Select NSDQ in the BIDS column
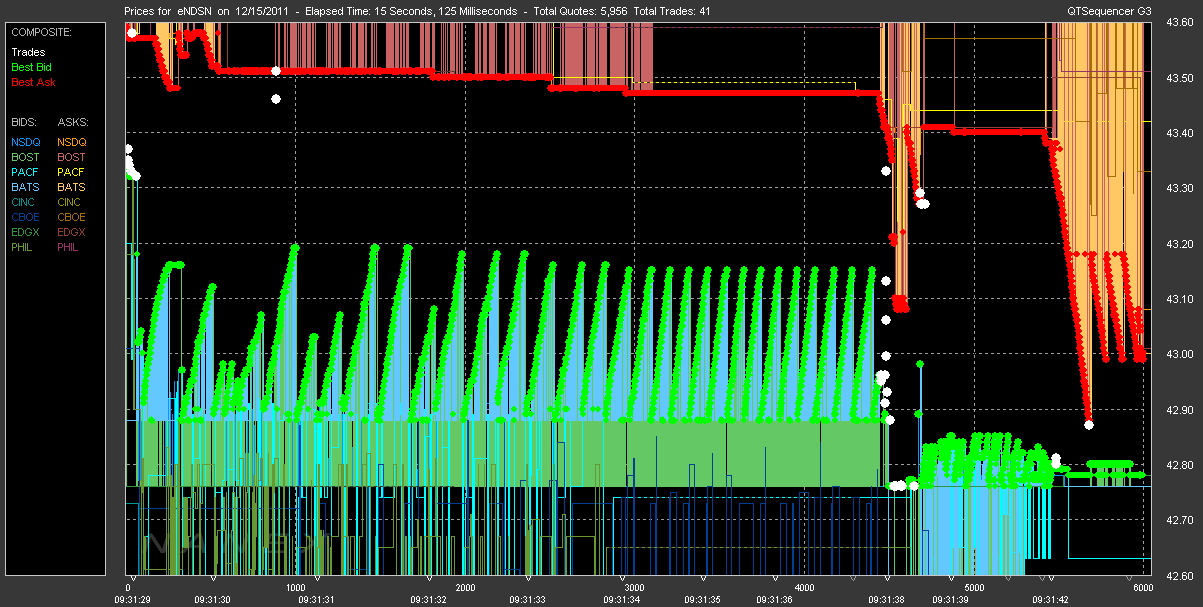Image resolution: width=1203 pixels, height=607 pixels. click(x=25, y=142)
